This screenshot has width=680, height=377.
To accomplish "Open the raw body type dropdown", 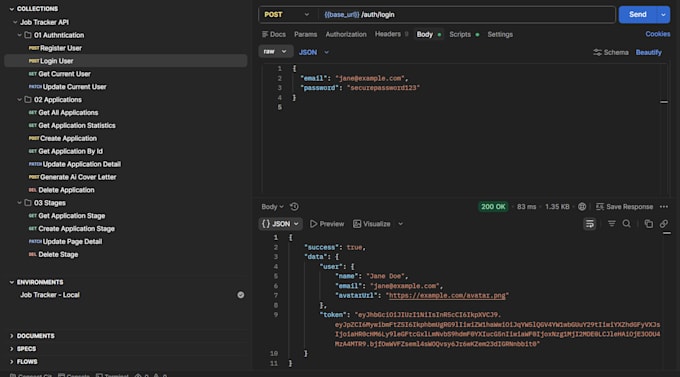I will pos(275,52).
